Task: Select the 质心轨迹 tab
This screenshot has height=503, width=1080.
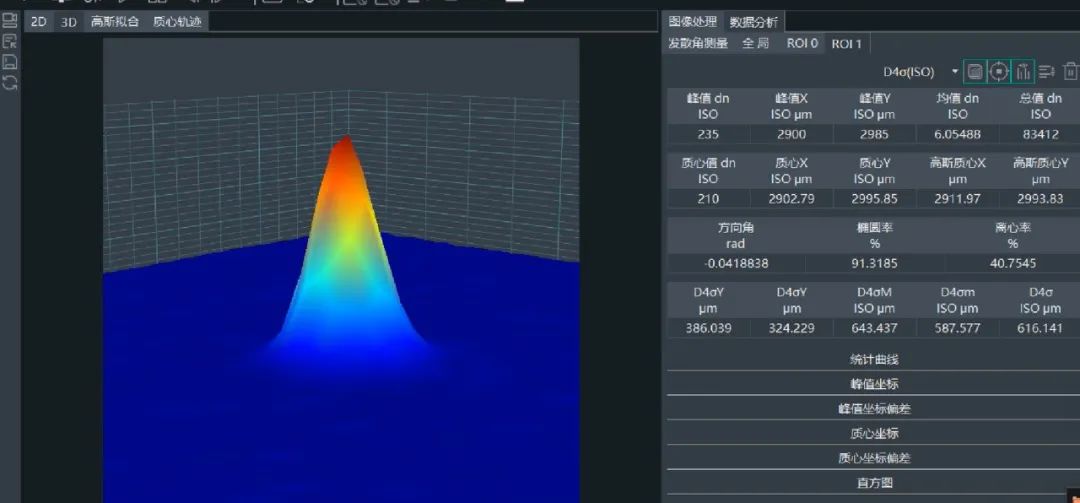Action: [x=177, y=22]
